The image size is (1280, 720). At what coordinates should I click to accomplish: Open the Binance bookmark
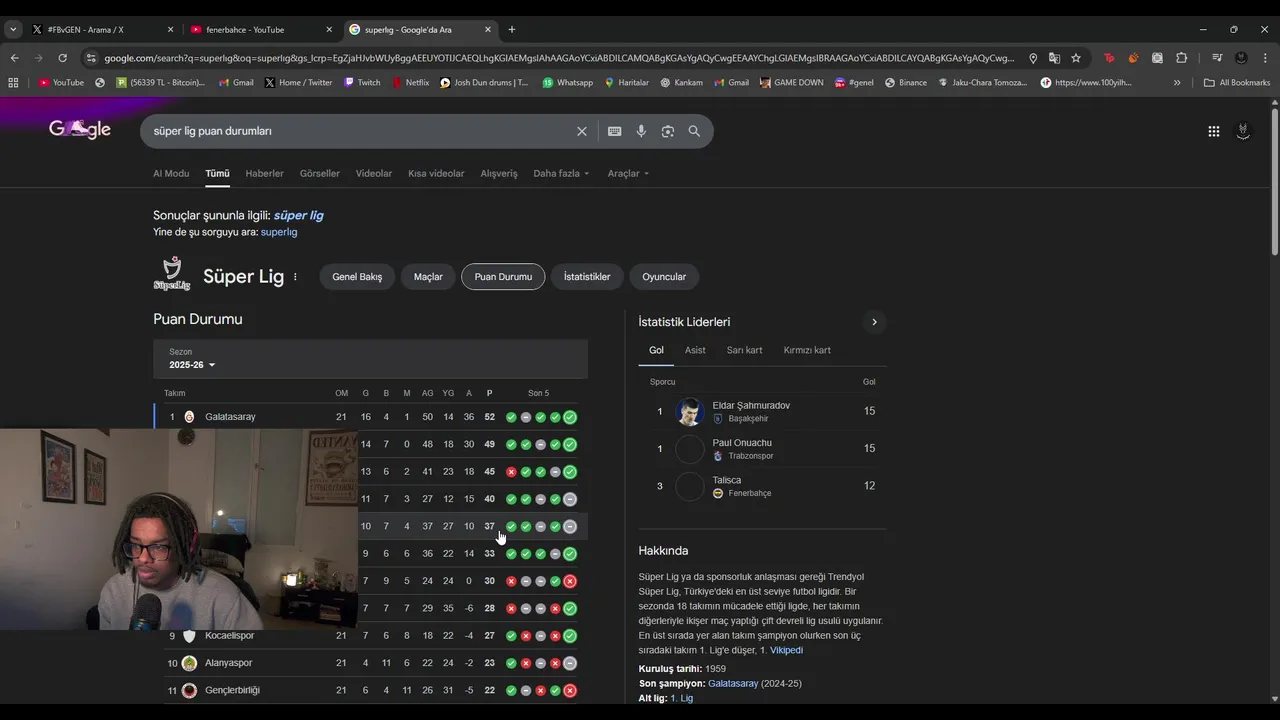click(905, 83)
